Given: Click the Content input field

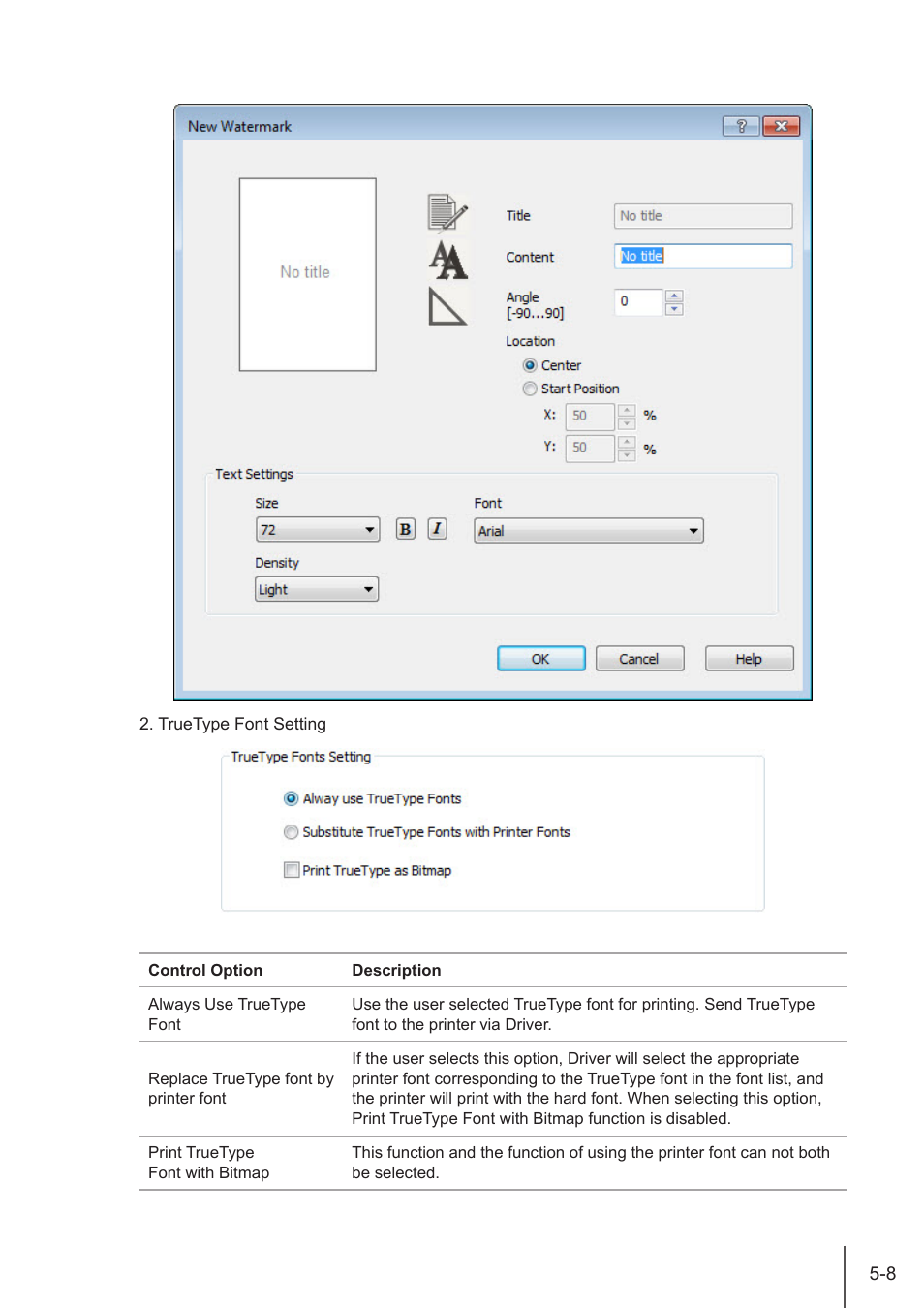Looking at the screenshot, I should click(703, 256).
